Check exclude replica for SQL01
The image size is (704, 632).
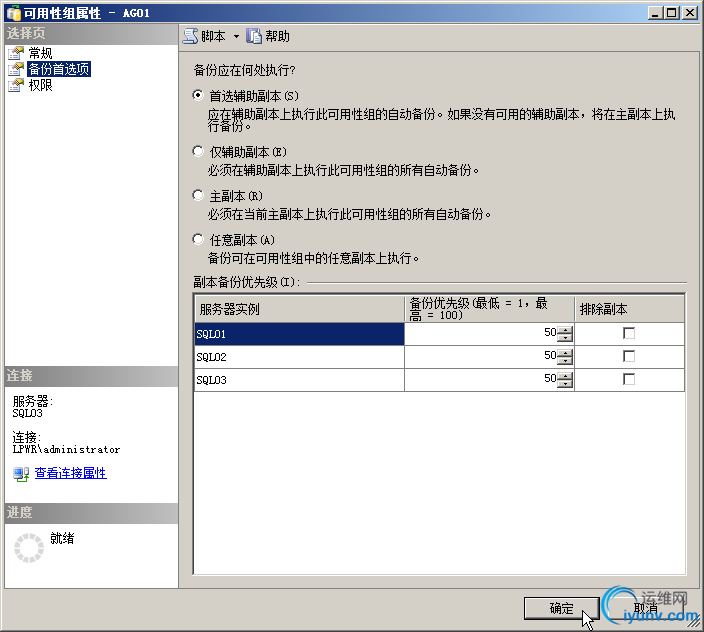(629, 334)
